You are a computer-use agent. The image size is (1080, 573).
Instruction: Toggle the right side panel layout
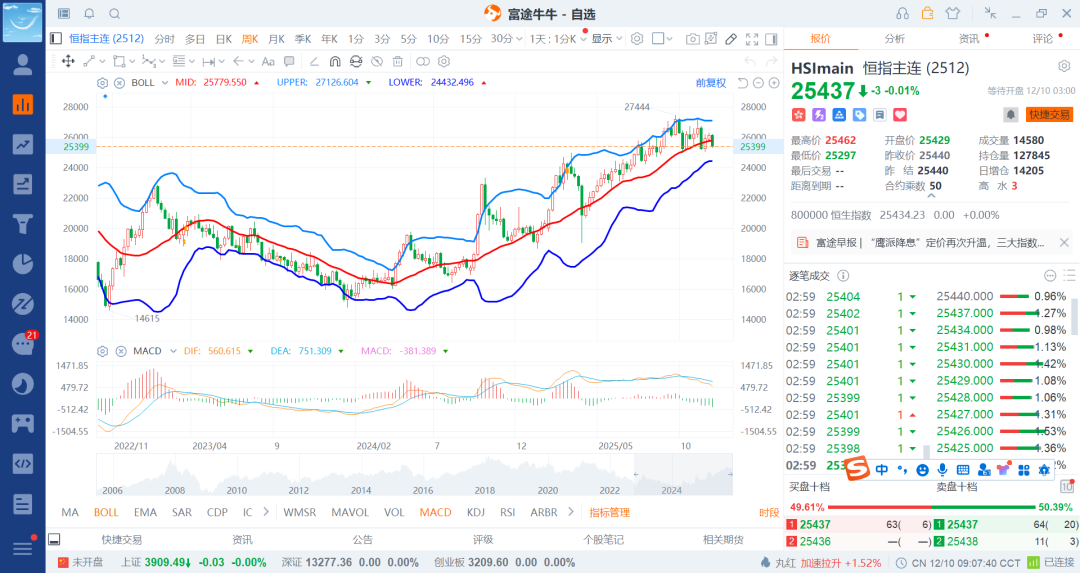tap(769, 39)
